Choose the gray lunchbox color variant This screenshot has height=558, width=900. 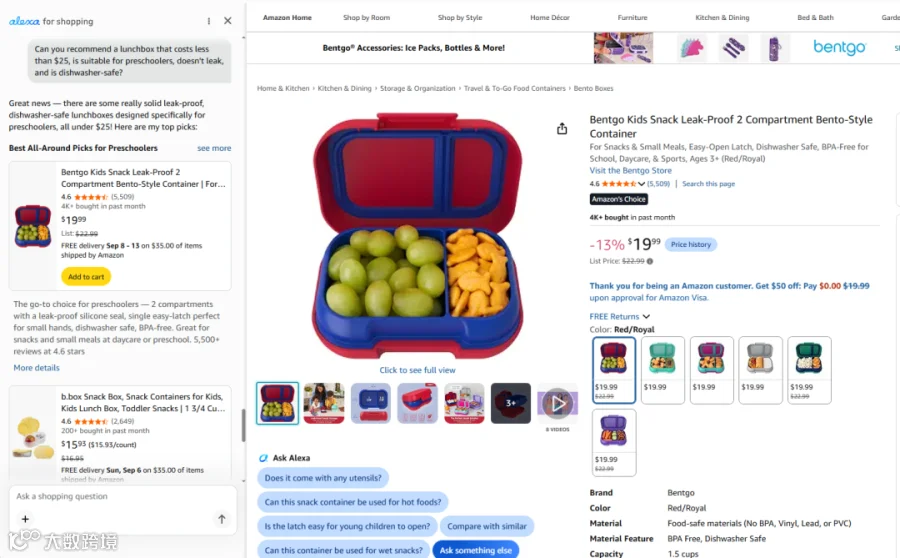point(760,370)
